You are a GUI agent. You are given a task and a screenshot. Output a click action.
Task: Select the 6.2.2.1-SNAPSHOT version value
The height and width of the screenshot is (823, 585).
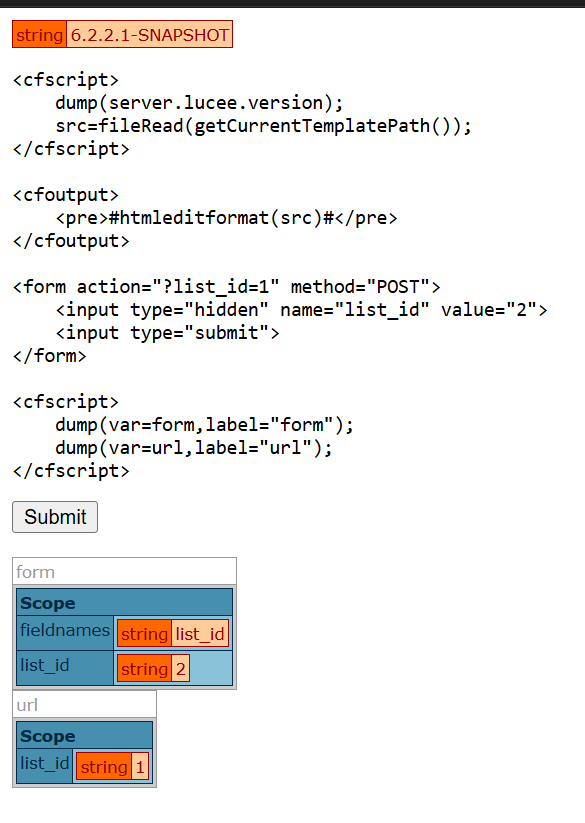coord(150,35)
